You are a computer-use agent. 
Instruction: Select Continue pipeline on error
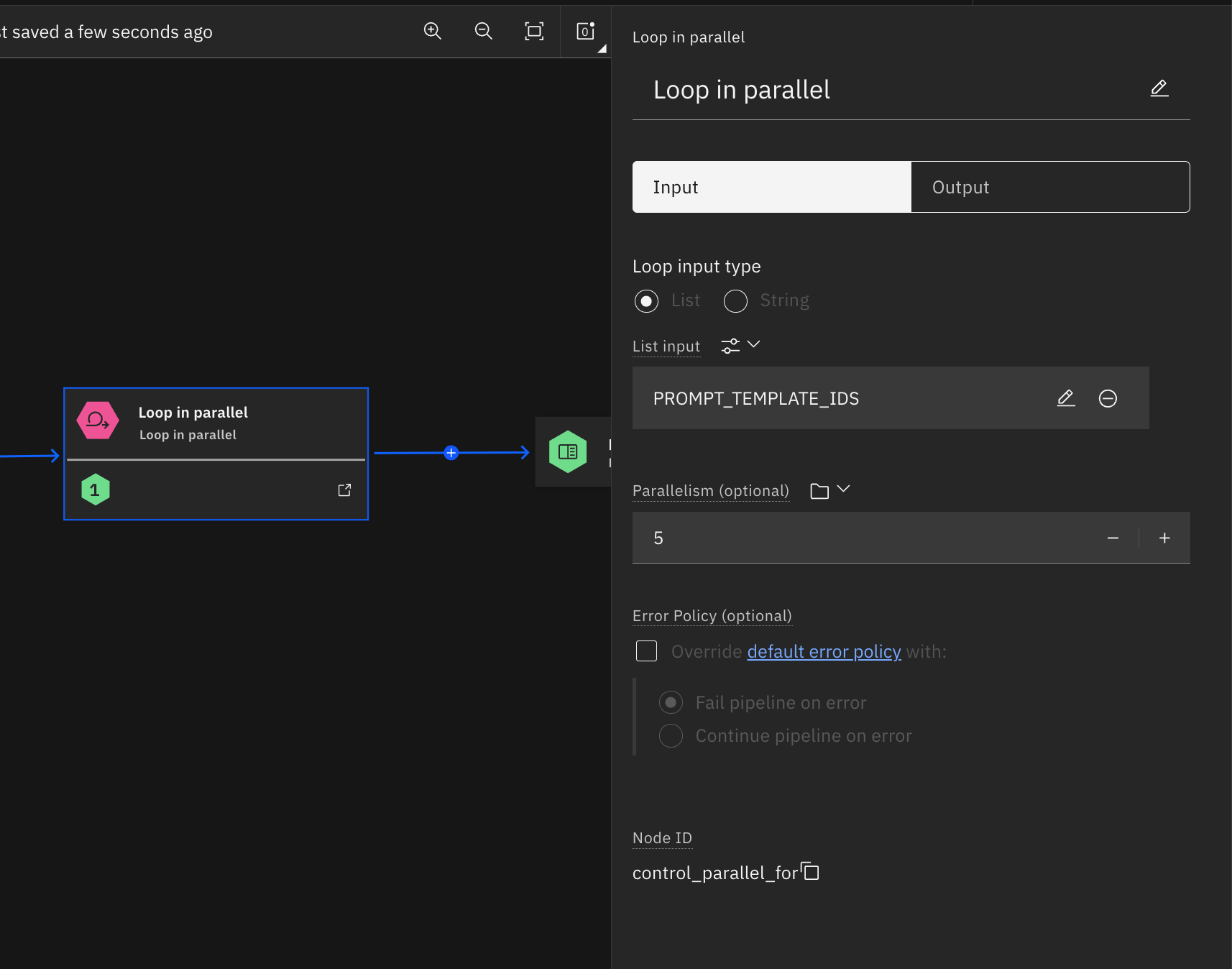[671, 735]
